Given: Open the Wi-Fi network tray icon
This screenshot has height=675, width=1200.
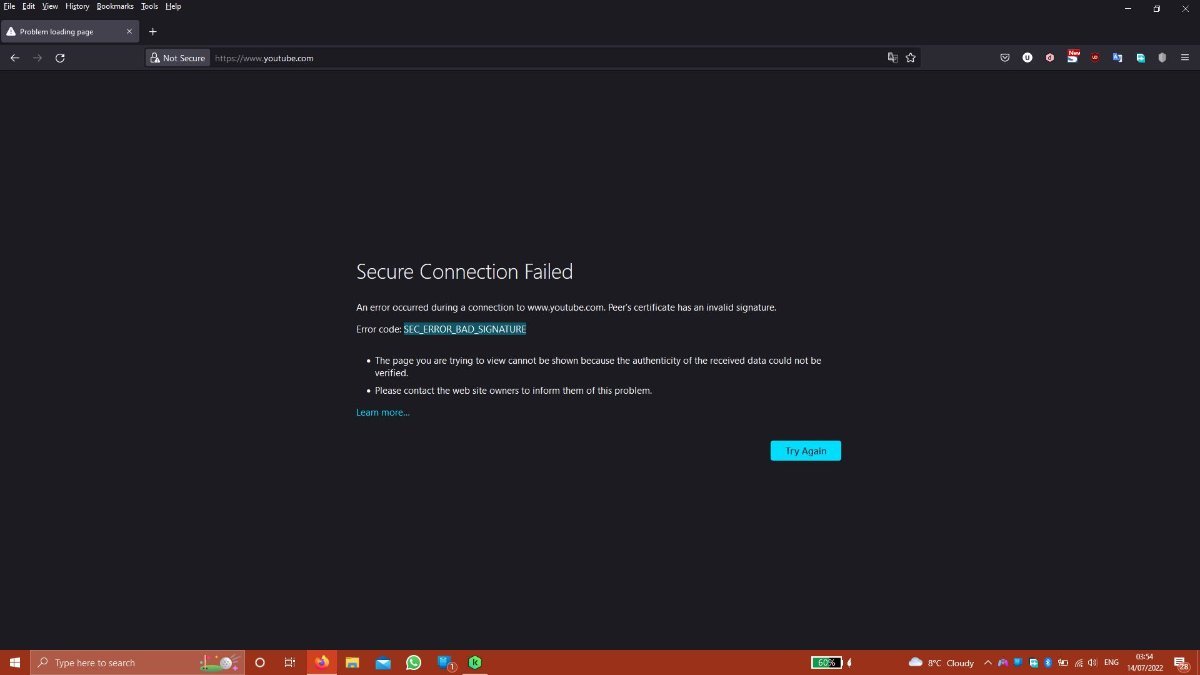Looking at the screenshot, I should pyautogui.click(x=1078, y=662).
